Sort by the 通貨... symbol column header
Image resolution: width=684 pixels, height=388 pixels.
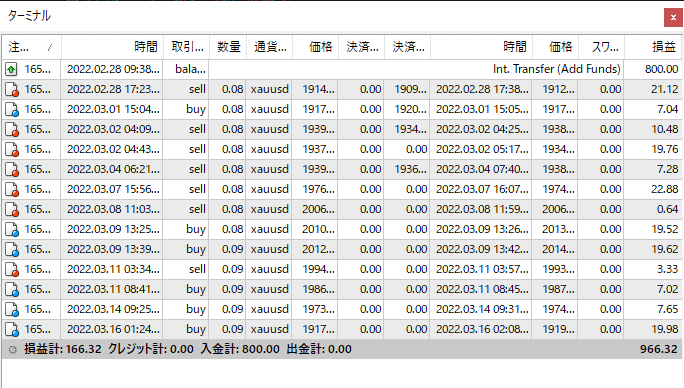[x=270, y=47]
